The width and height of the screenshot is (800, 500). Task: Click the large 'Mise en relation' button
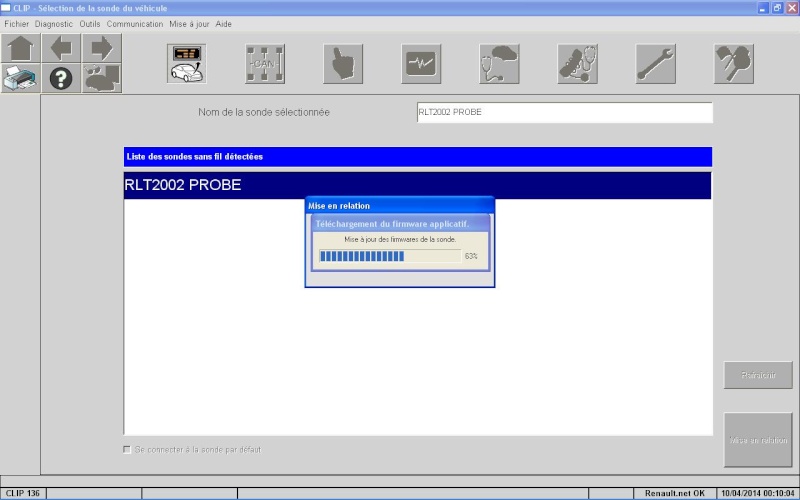point(758,440)
